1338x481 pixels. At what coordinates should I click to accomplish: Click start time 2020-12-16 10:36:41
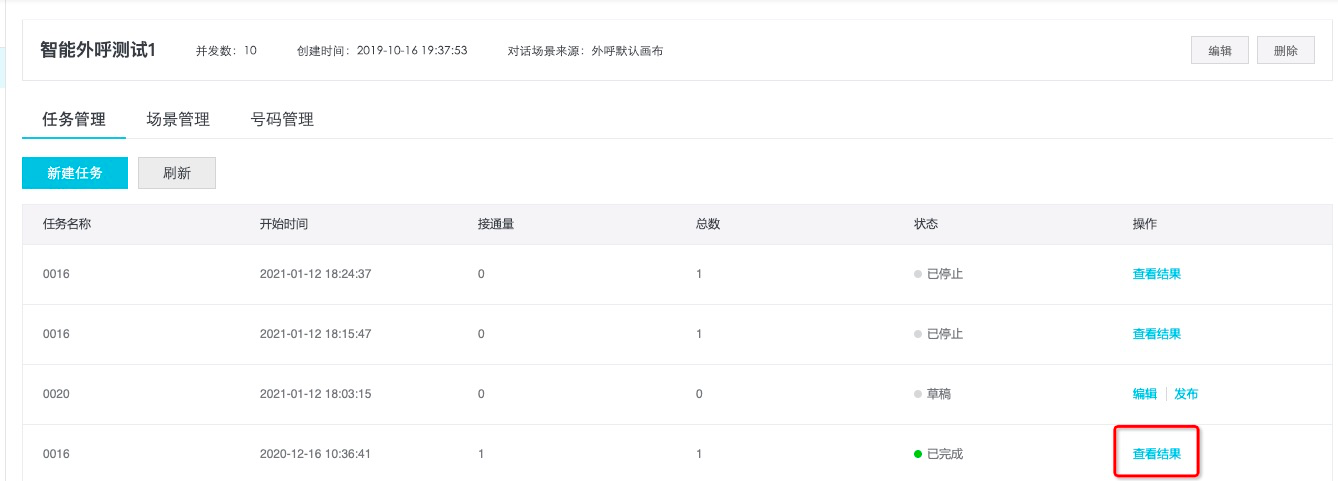(x=316, y=454)
